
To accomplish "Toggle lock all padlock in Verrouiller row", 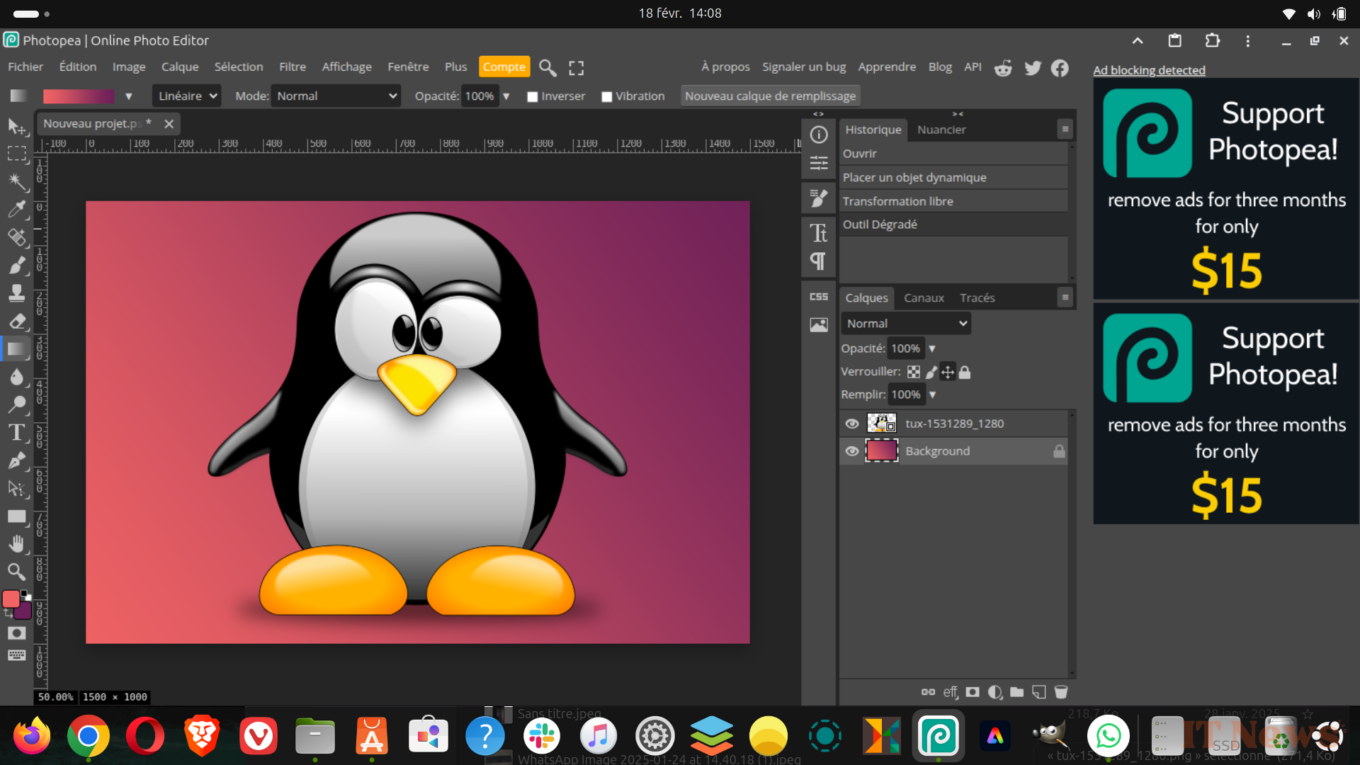I will [x=965, y=372].
